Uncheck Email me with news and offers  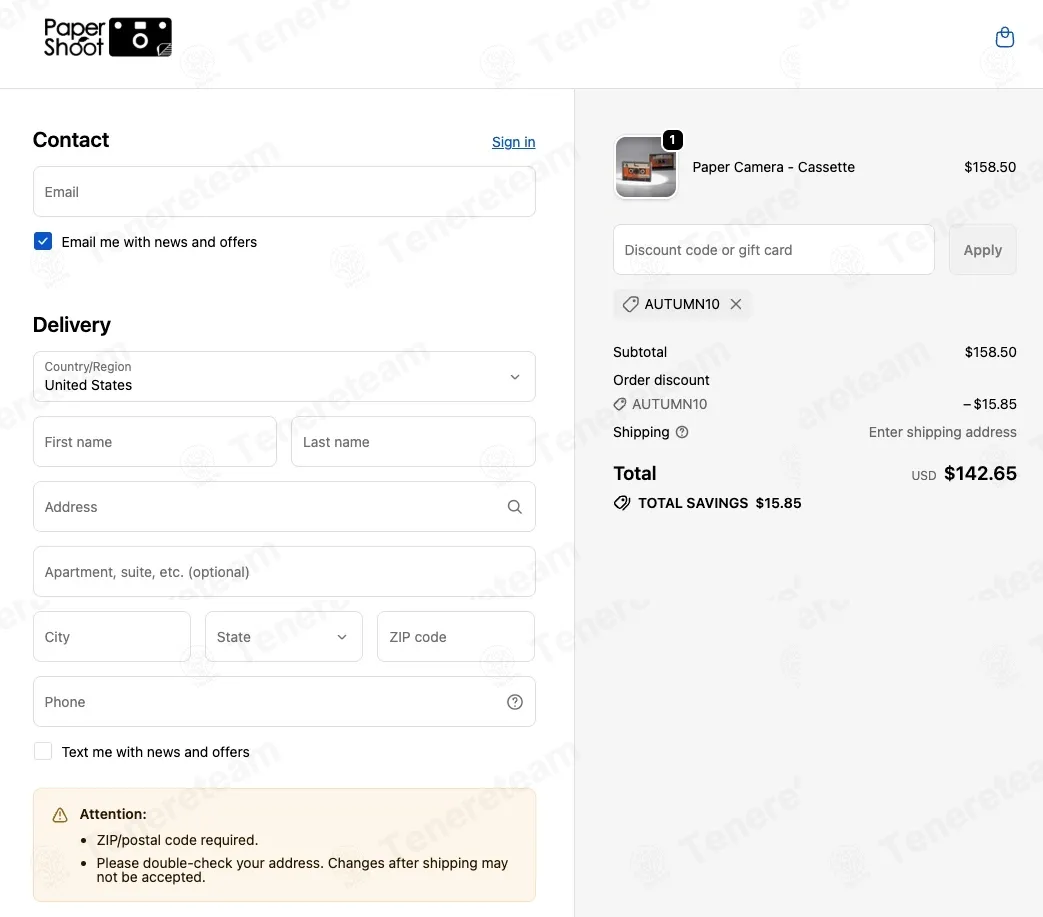[x=43, y=241]
